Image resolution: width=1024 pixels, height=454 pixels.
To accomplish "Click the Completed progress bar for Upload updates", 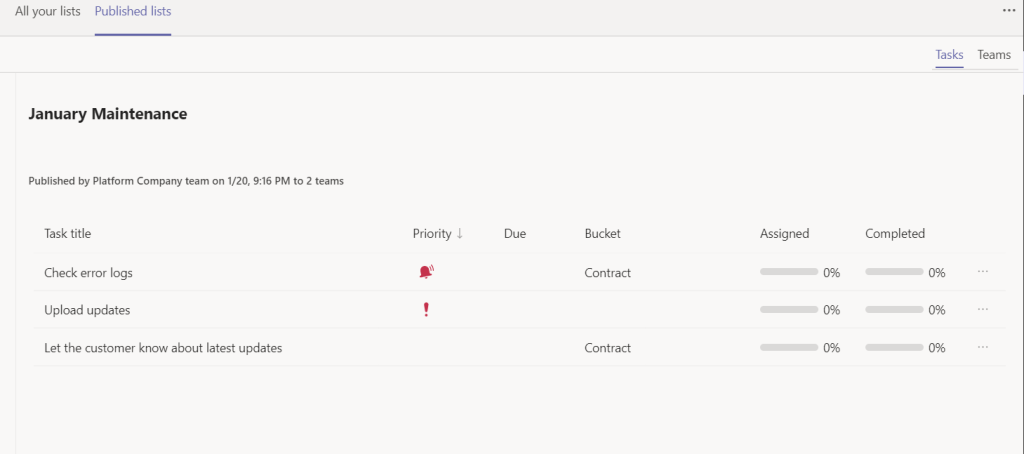I will click(x=894, y=310).
